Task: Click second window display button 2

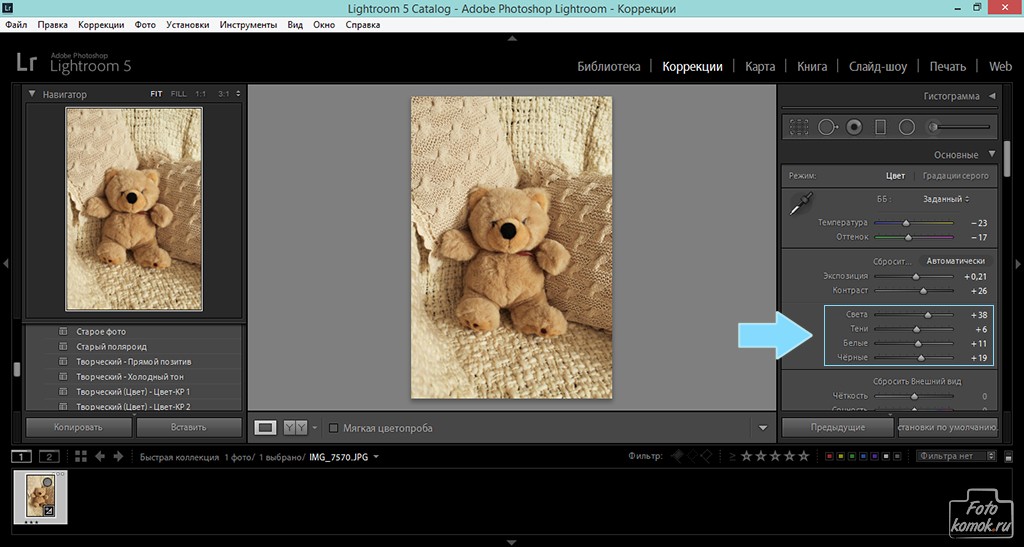Action: 49,456
